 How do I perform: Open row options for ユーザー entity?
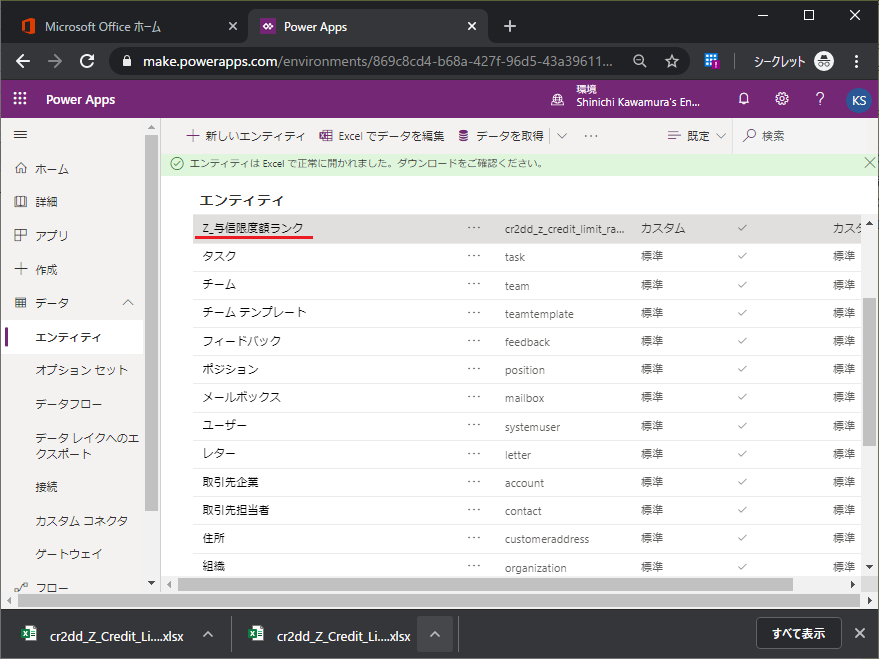pos(474,425)
